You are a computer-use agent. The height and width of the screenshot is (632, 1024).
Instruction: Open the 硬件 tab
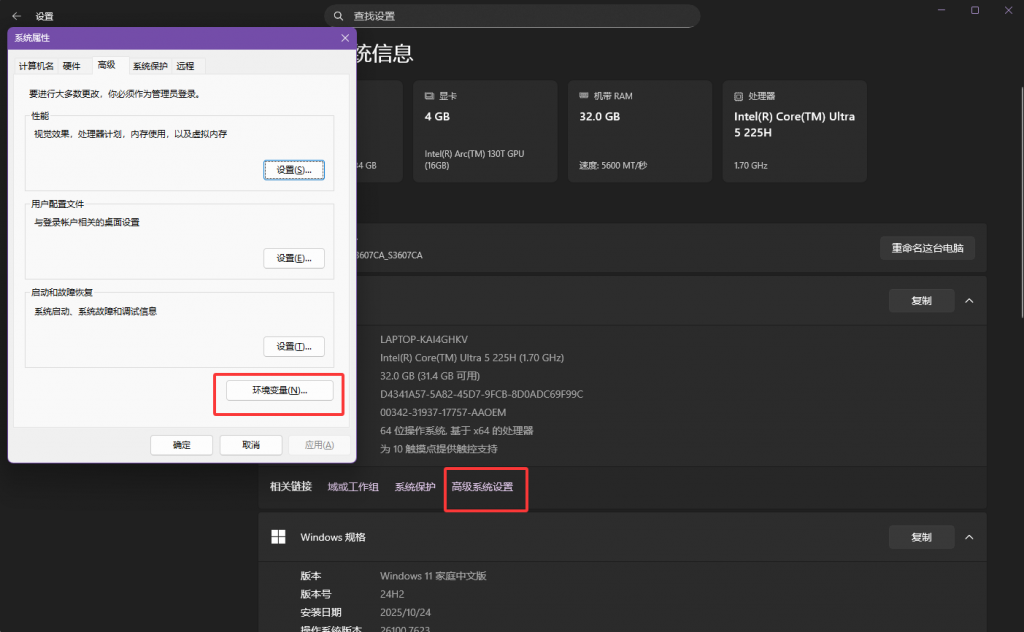click(72, 66)
